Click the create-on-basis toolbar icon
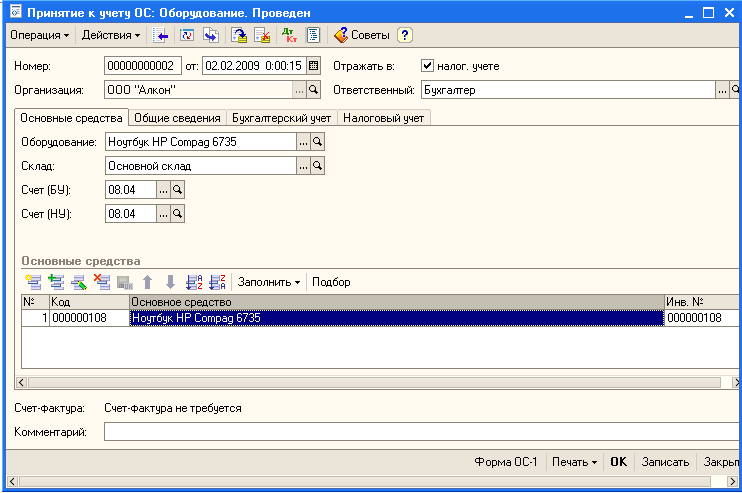Image resolution: width=742 pixels, height=493 pixels. pos(239,35)
